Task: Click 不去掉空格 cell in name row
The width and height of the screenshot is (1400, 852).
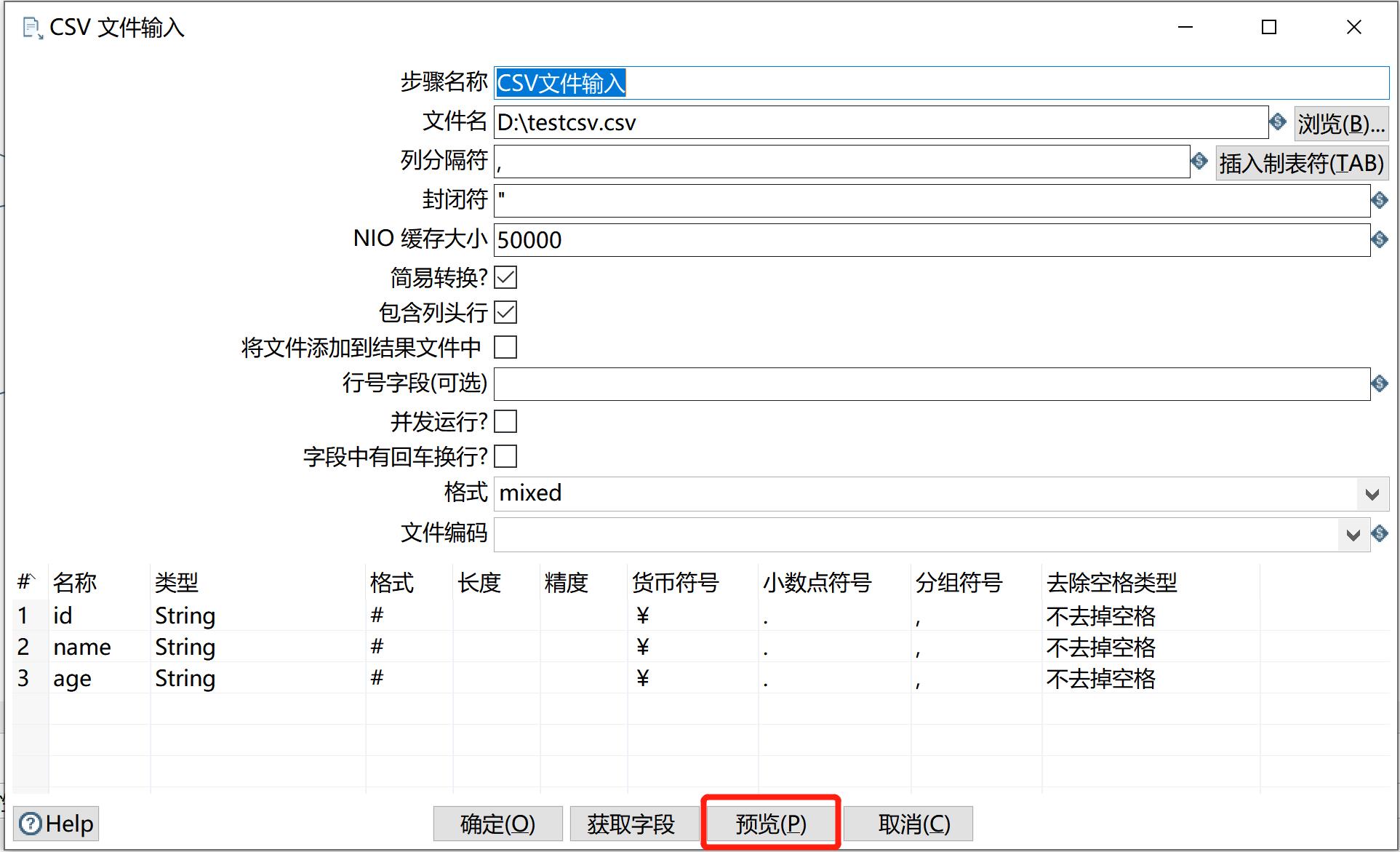Action: pos(1151,647)
